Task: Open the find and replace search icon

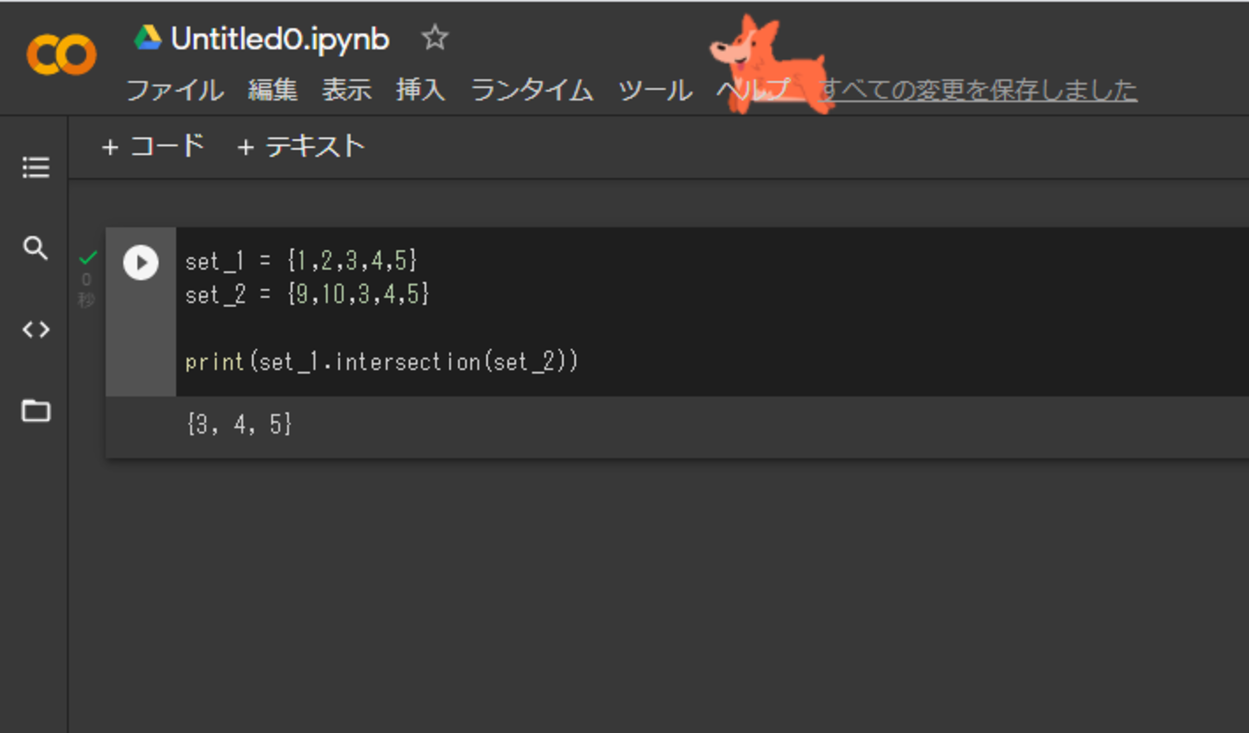Action: pos(36,248)
